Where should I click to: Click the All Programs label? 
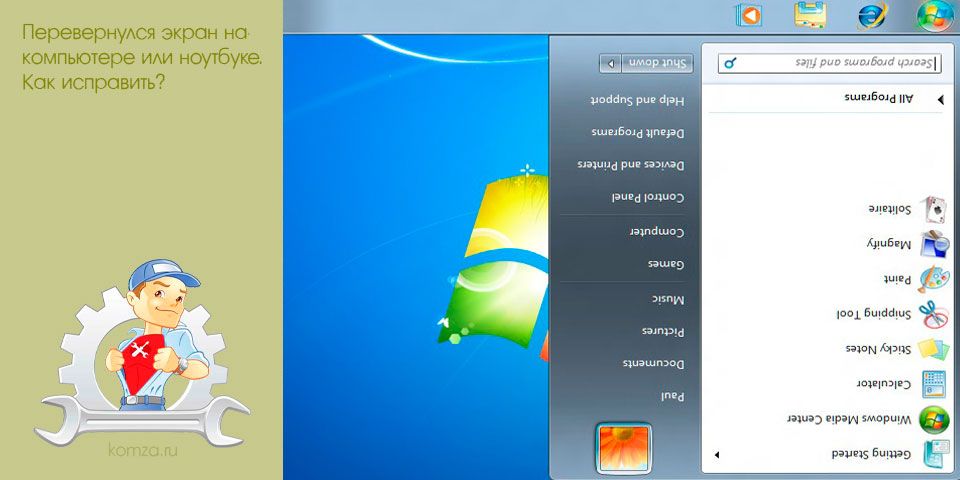pos(878,99)
